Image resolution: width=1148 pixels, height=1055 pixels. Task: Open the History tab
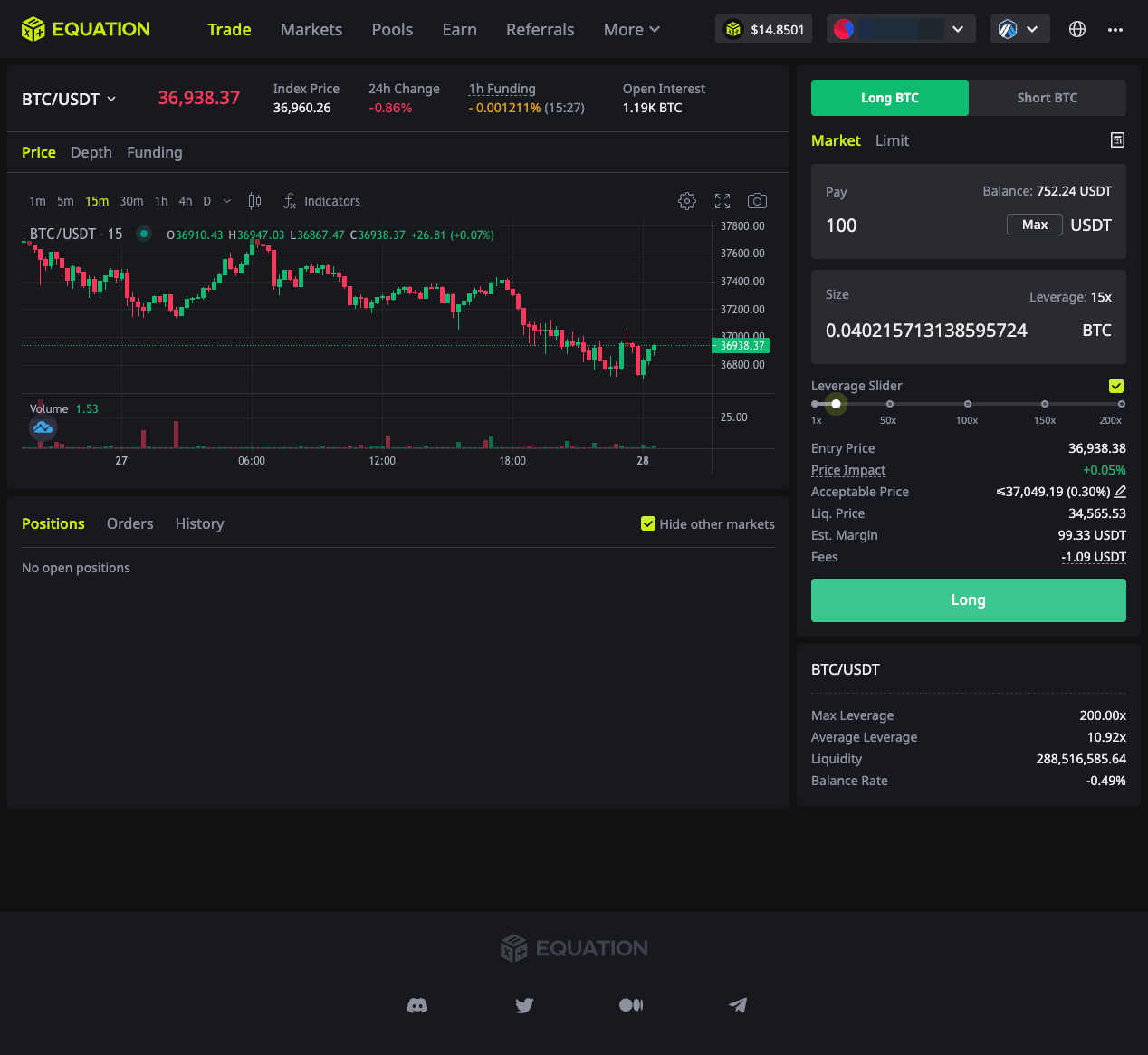(x=199, y=523)
